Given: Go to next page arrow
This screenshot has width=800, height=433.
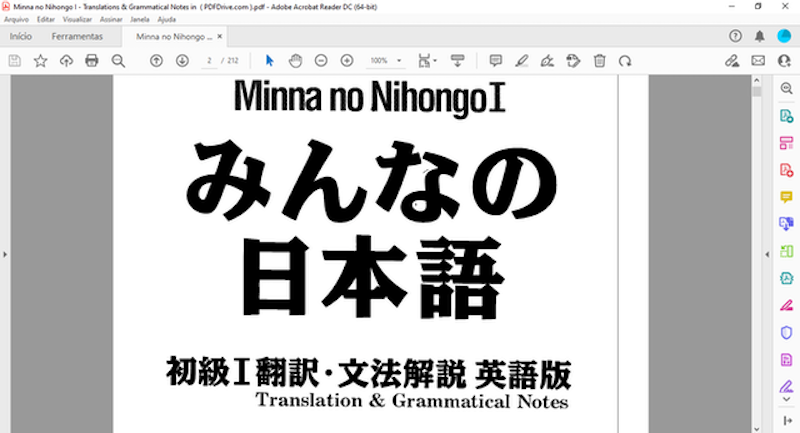Looking at the screenshot, I should coord(182,61).
